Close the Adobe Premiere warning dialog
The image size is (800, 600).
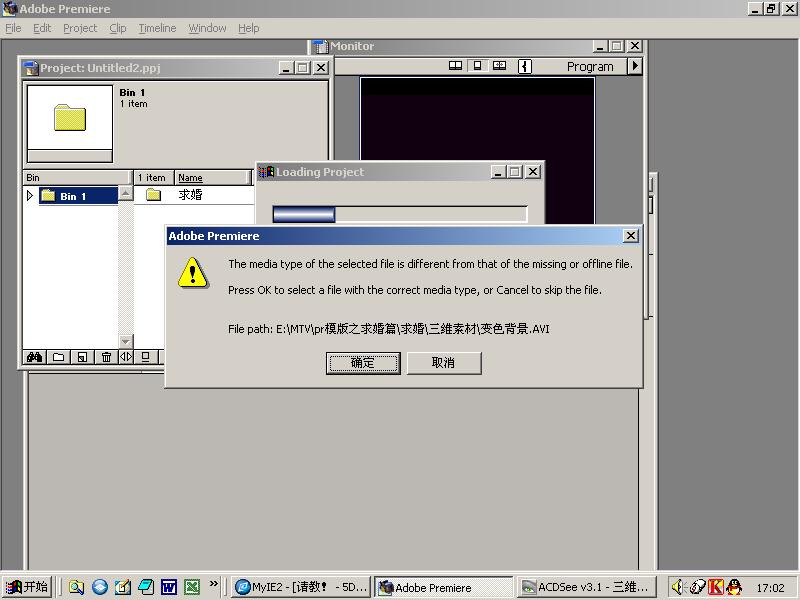point(631,236)
